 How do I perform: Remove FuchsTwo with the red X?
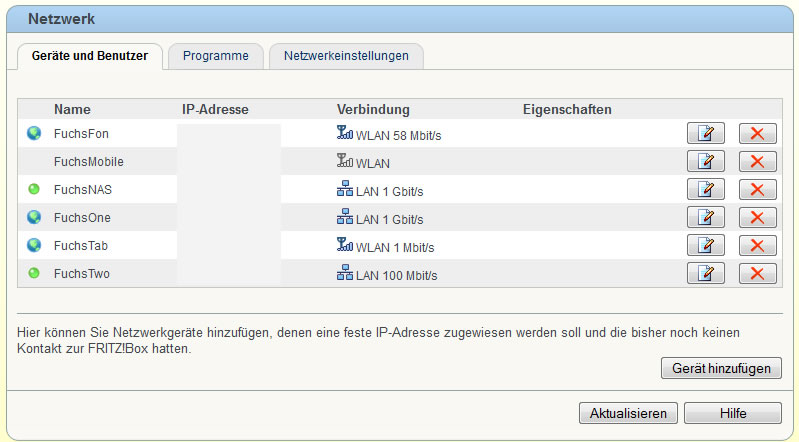tap(757, 273)
